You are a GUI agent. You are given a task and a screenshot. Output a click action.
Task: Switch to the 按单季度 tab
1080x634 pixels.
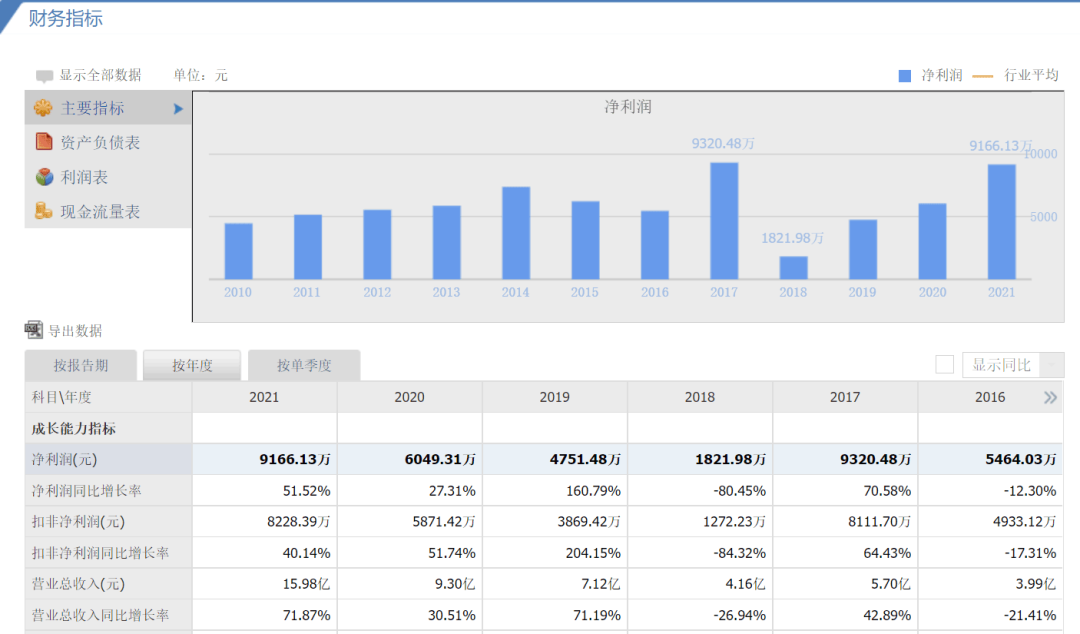304,365
